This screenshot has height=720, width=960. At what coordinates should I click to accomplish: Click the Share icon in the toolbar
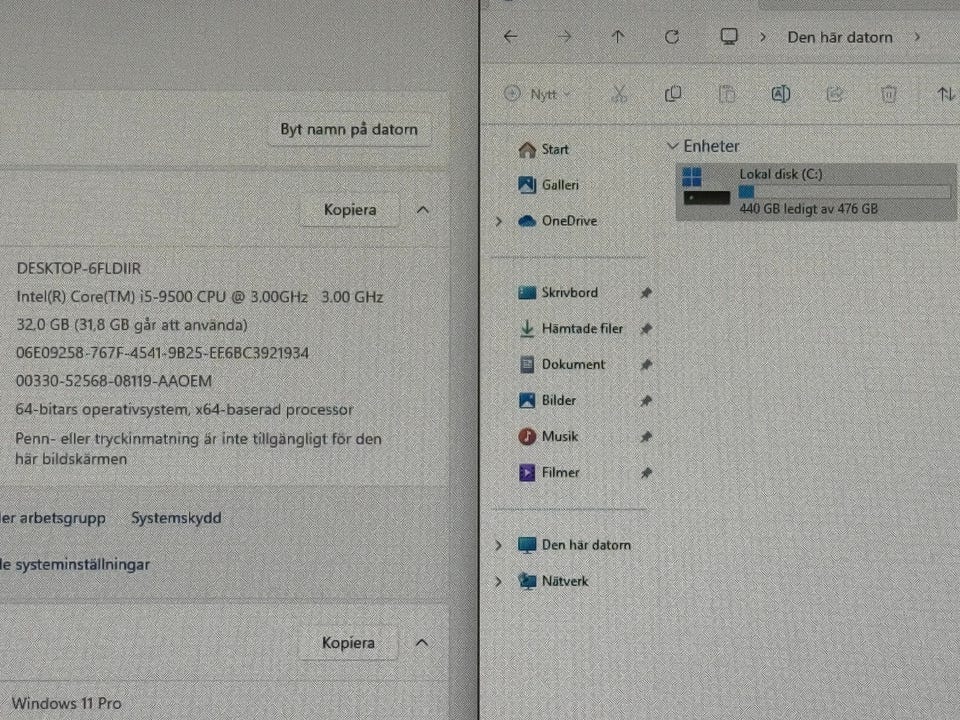click(835, 94)
